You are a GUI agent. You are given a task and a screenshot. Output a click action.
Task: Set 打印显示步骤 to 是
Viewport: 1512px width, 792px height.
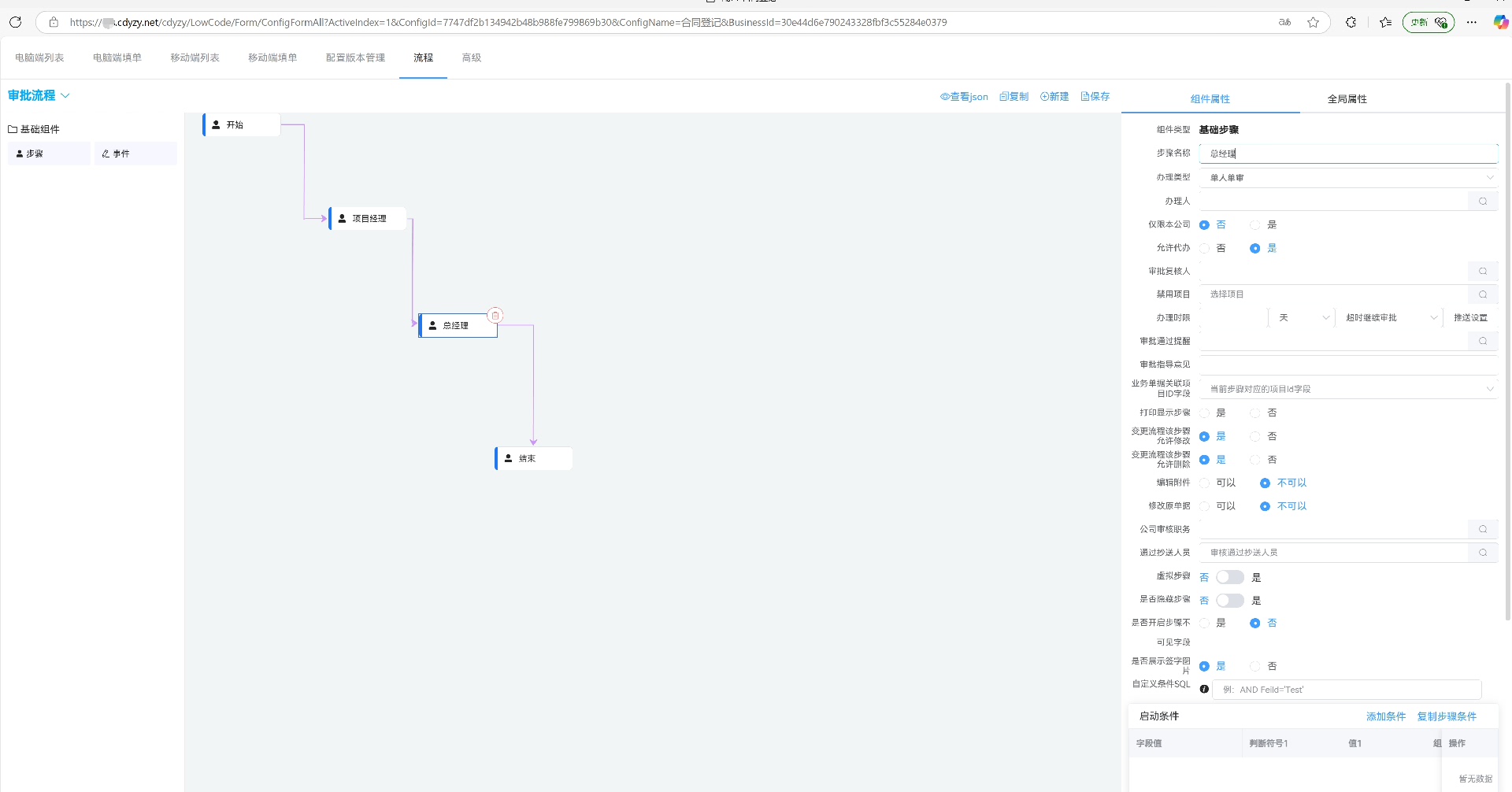(x=1205, y=413)
